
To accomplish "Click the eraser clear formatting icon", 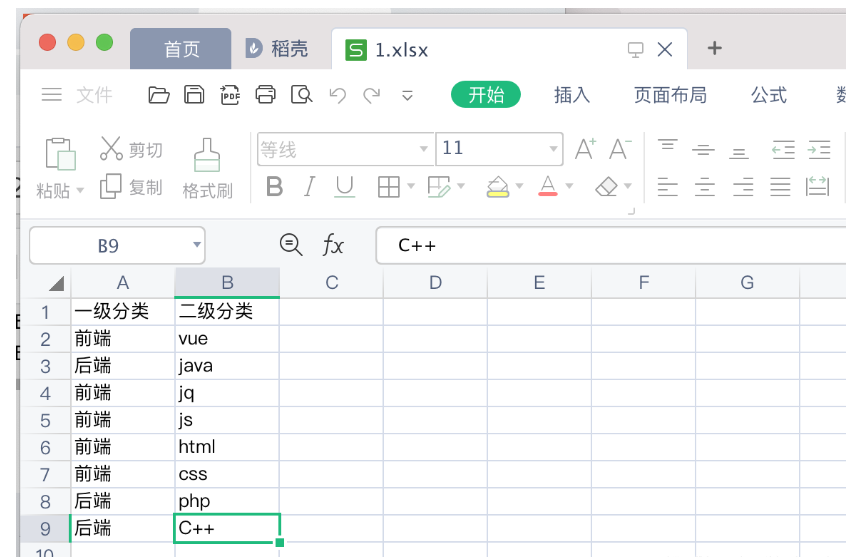I will pyautogui.click(x=606, y=187).
